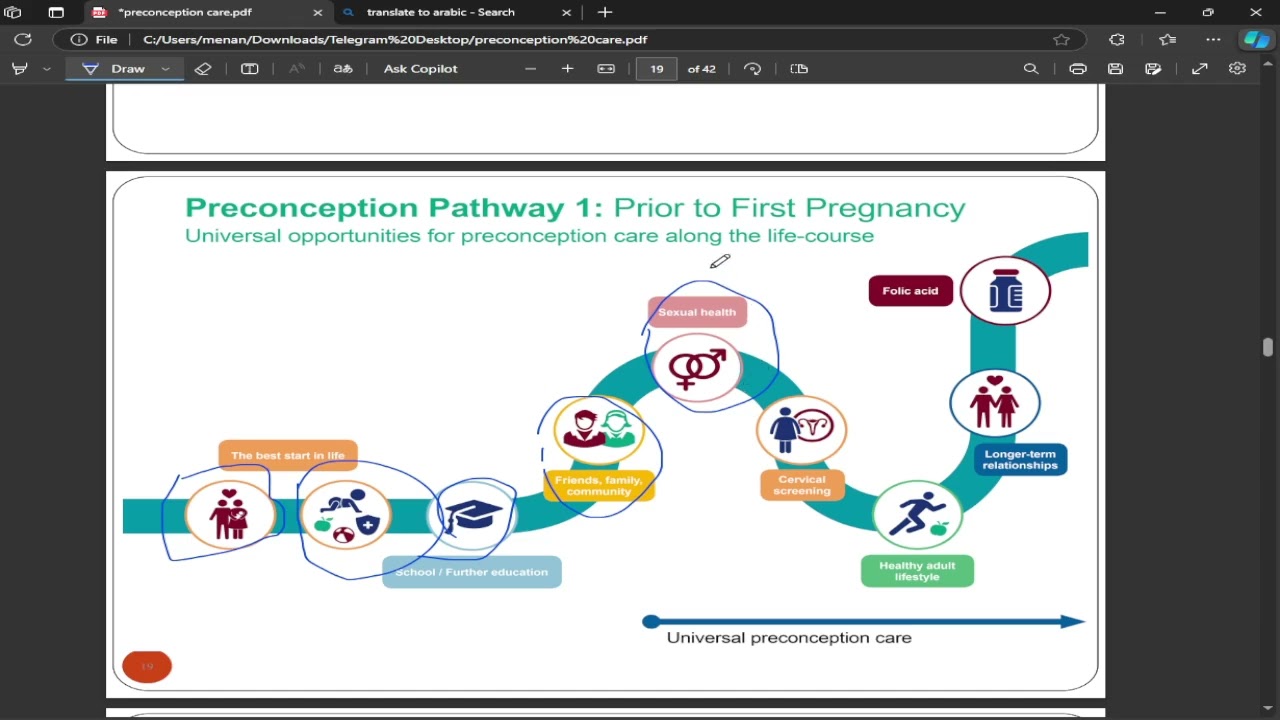Open Settings and more menu
This screenshot has height=720, width=1280.
coord(1213,40)
